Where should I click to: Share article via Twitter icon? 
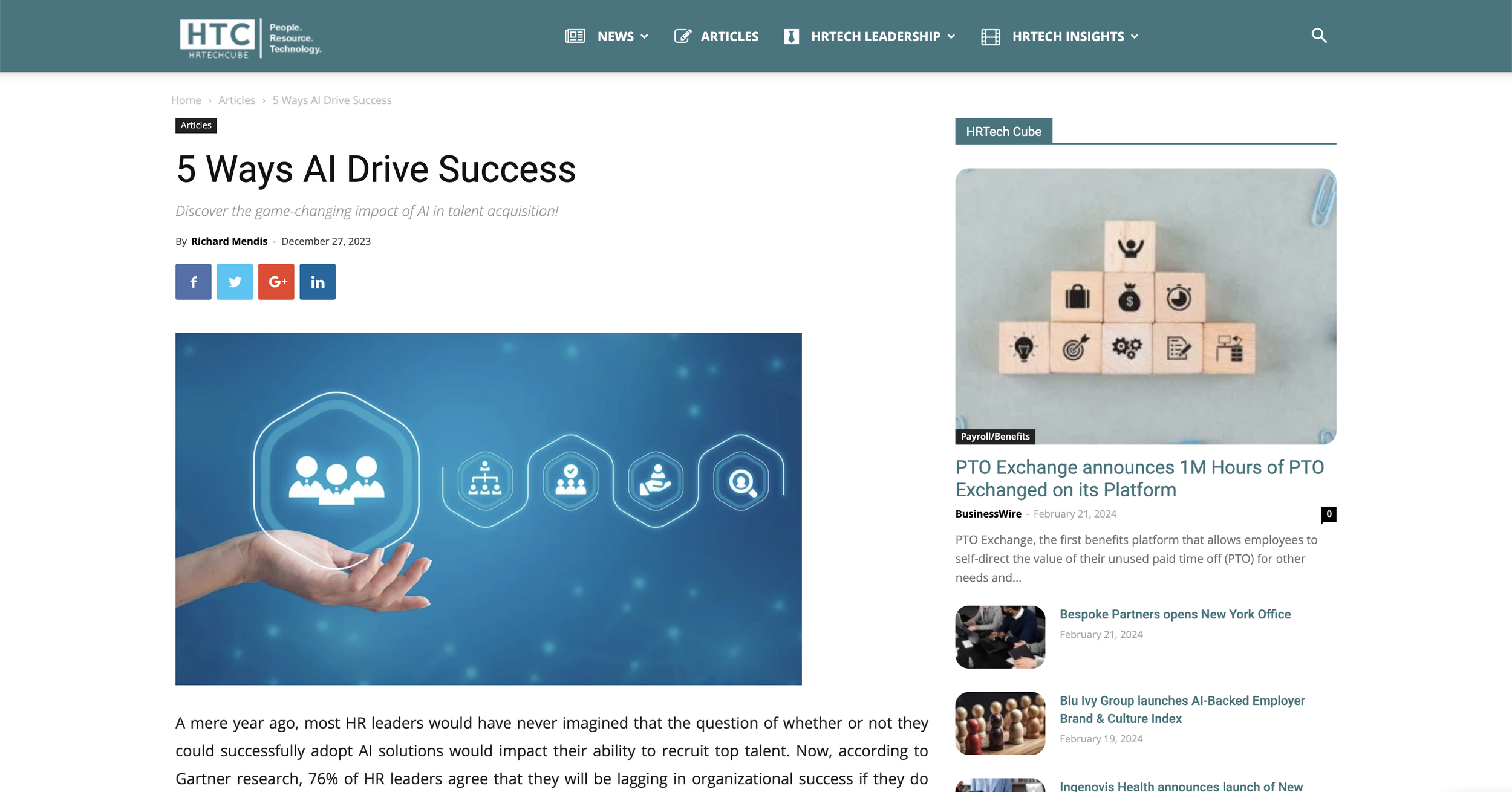(235, 282)
